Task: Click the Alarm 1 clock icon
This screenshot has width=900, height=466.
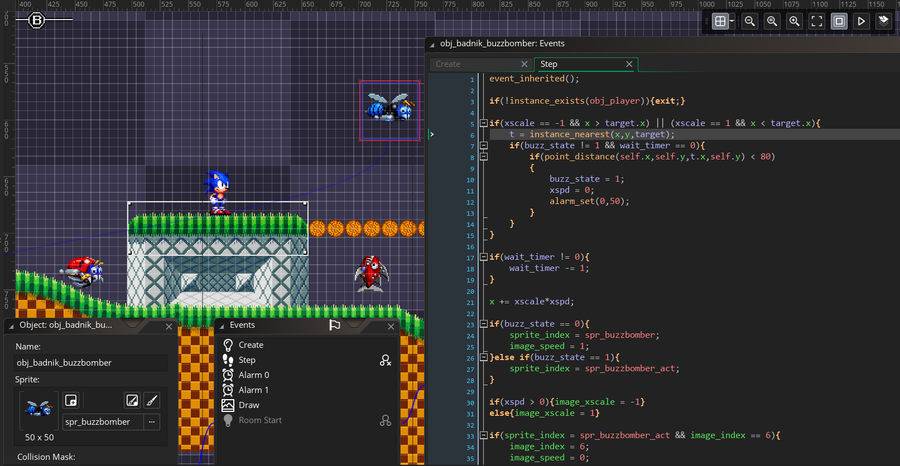Action: (x=228, y=390)
